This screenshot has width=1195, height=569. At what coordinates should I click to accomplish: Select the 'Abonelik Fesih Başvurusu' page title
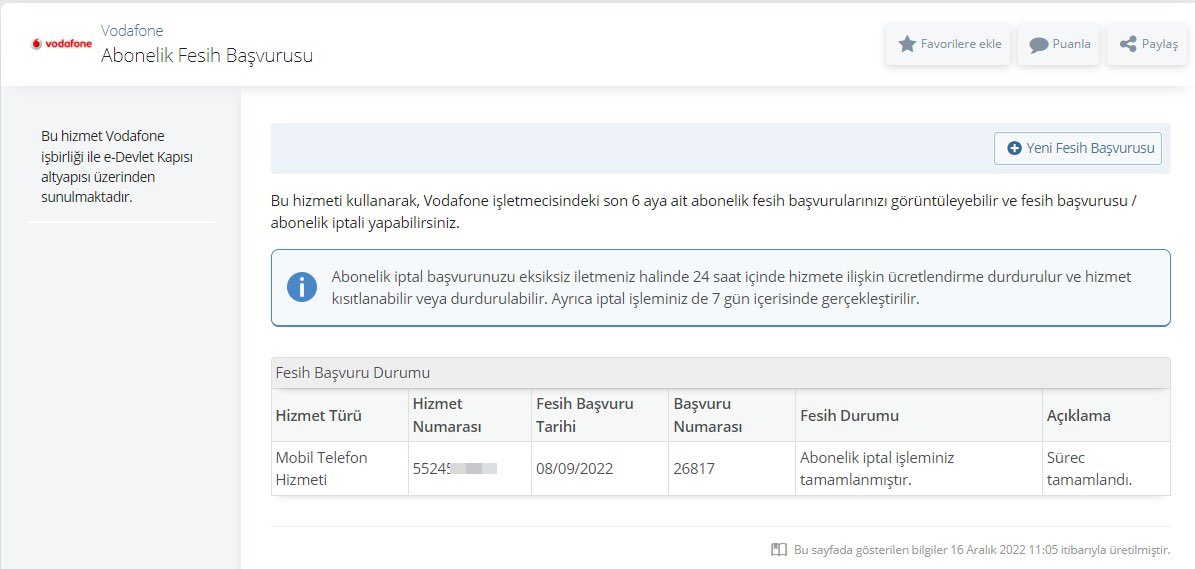pyautogui.click(x=207, y=56)
